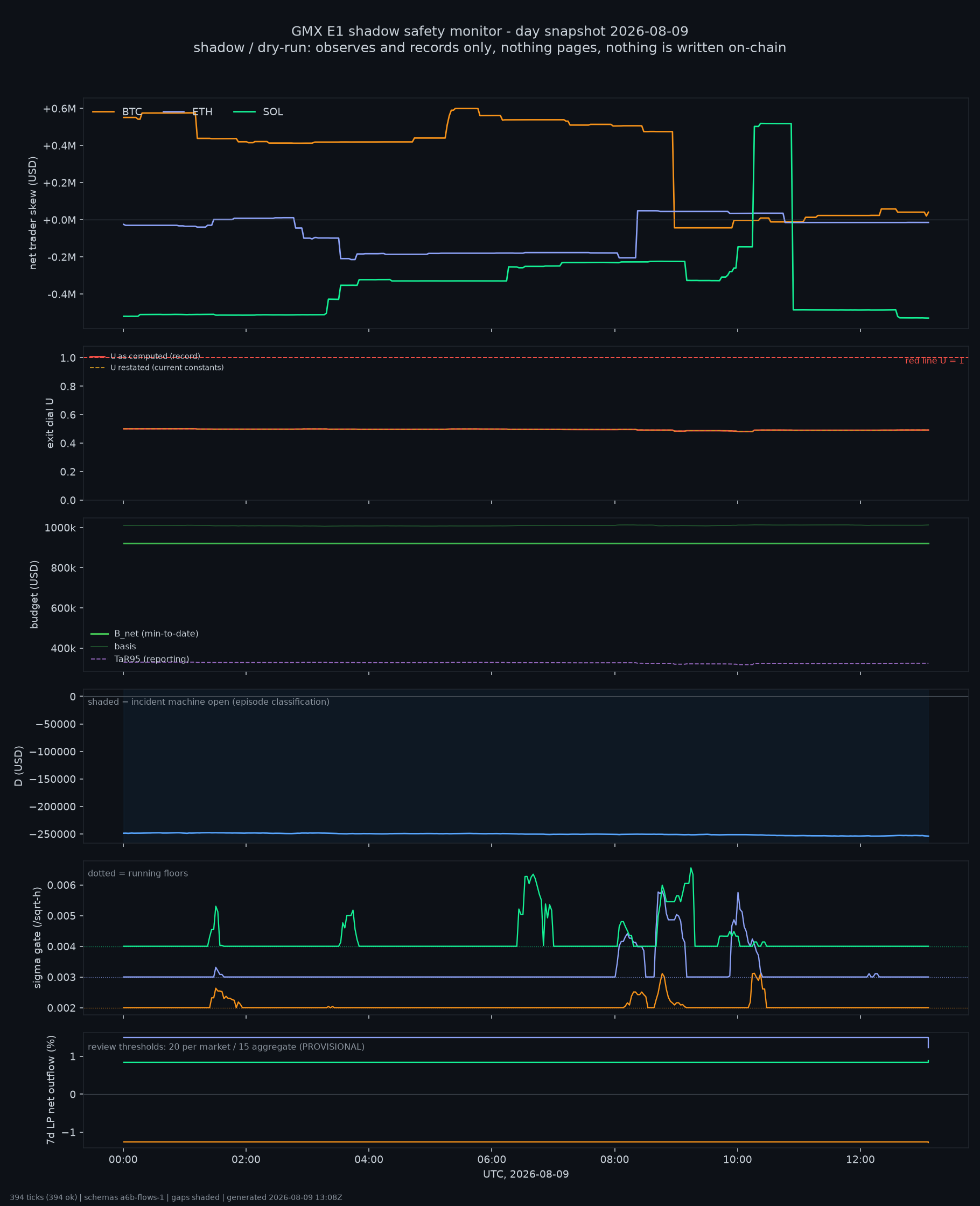Click the '−150000' D axis tick
This screenshot has width=980, height=1206.
point(53,780)
